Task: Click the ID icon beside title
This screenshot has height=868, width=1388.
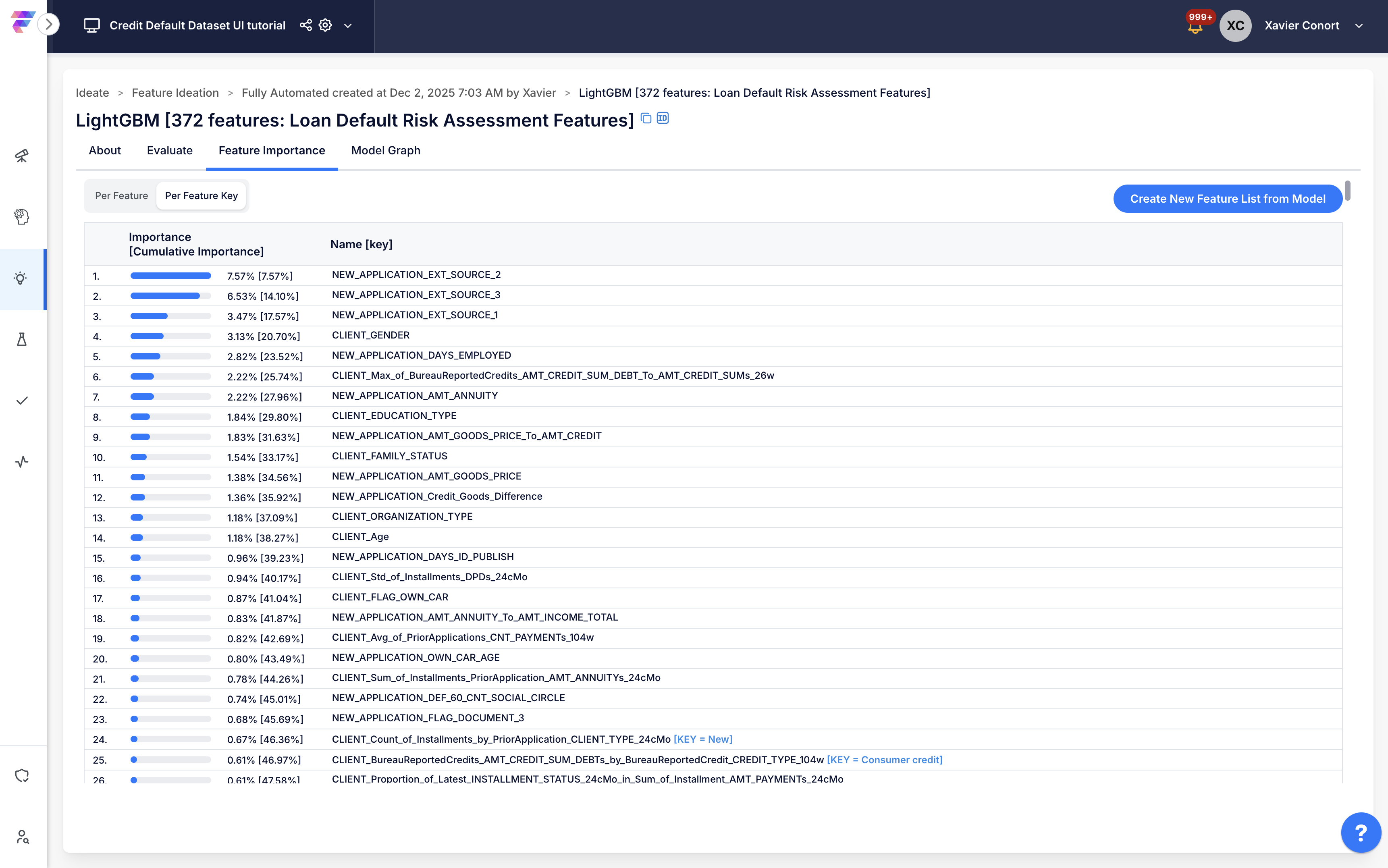Action: point(663,118)
